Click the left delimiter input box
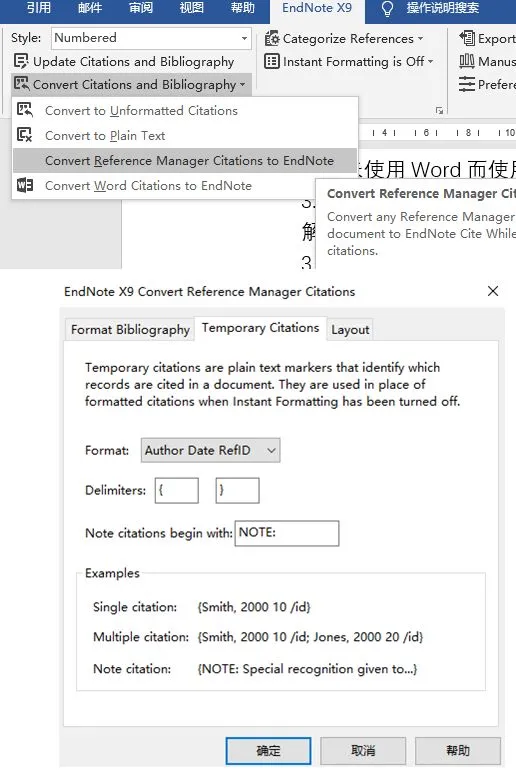The width and height of the screenshot is (516, 773). pyautogui.click(x=177, y=490)
